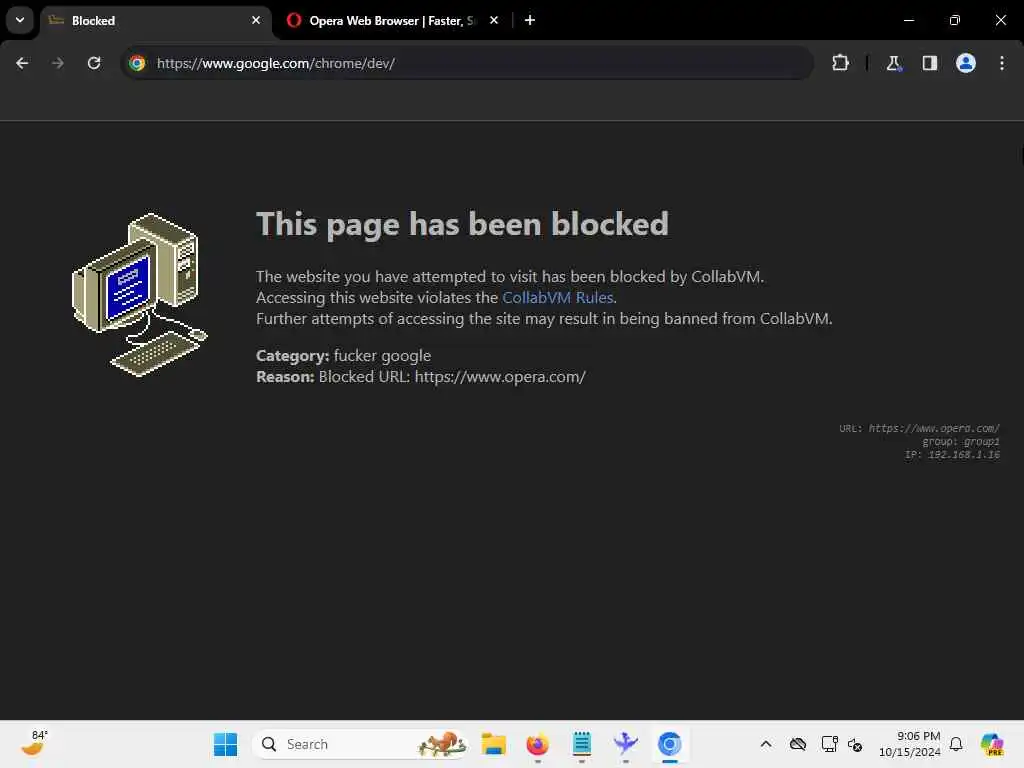Restore down the Chrome window
Screen dimensions: 1024x768
pyautogui.click(x=955, y=20)
